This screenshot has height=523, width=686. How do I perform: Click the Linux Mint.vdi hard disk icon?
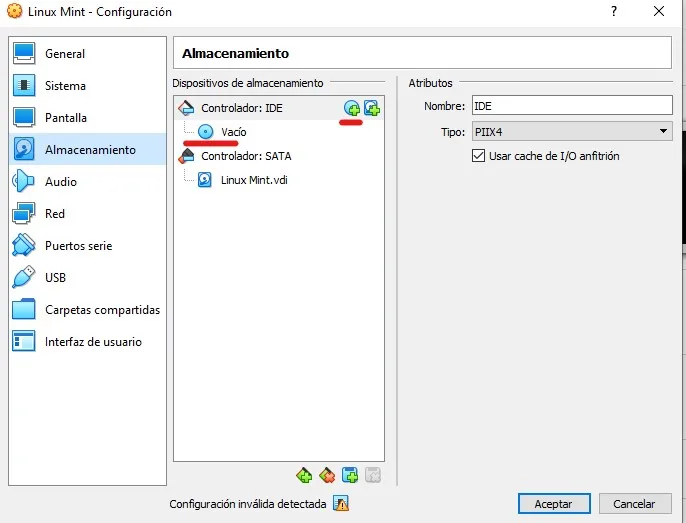coord(205,180)
